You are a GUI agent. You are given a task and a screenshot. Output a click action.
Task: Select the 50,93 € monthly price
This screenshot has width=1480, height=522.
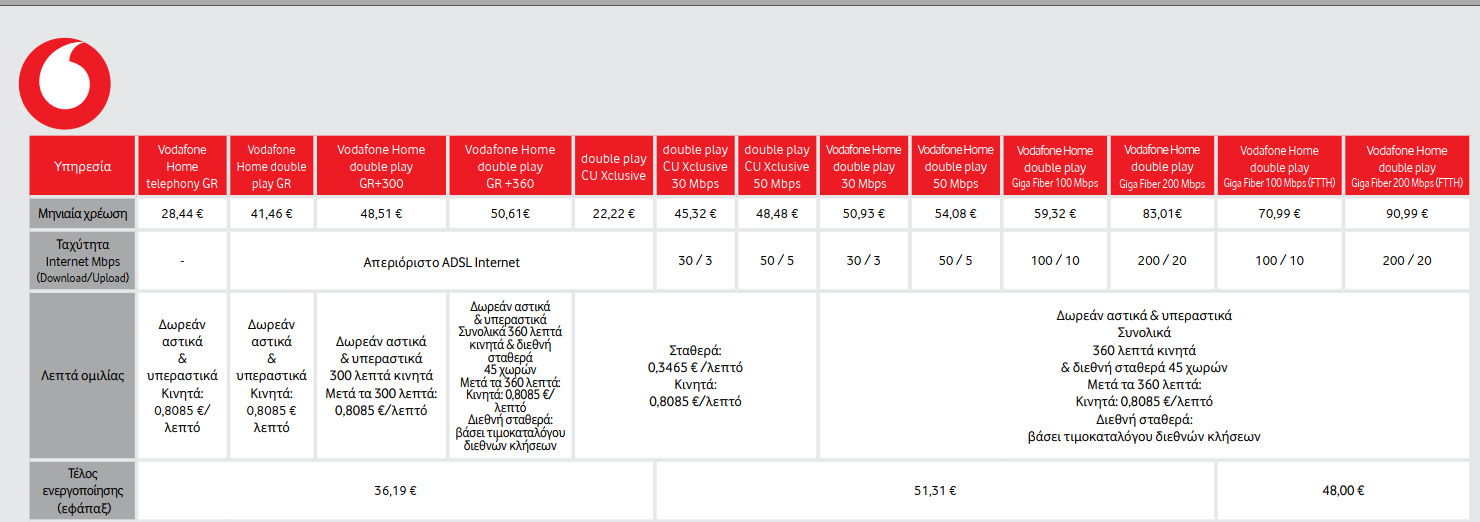864,213
